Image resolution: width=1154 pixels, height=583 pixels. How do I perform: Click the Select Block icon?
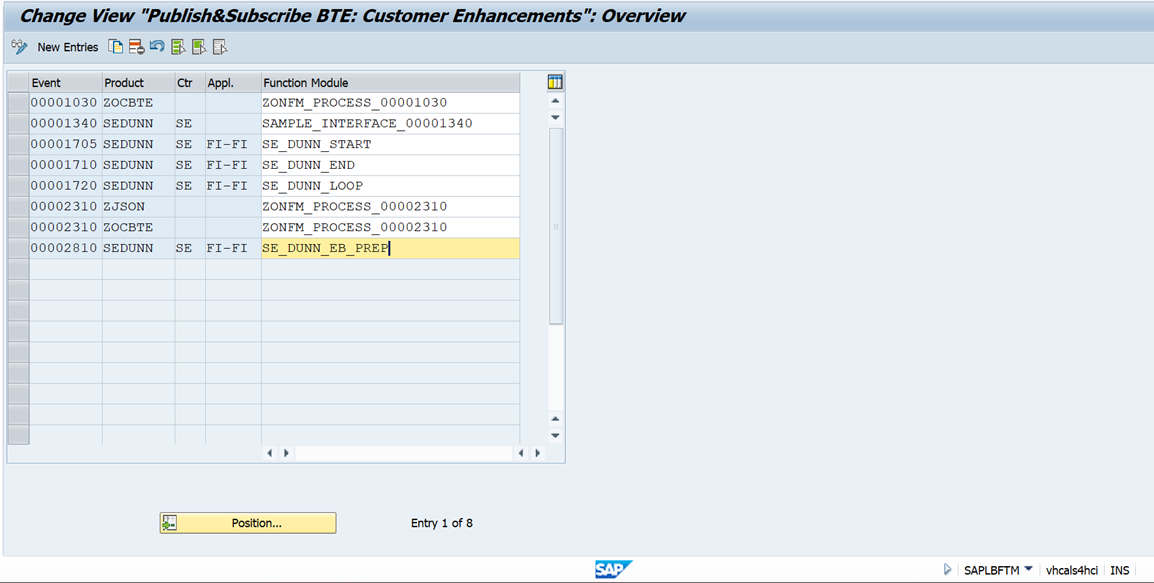coord(199,47)
